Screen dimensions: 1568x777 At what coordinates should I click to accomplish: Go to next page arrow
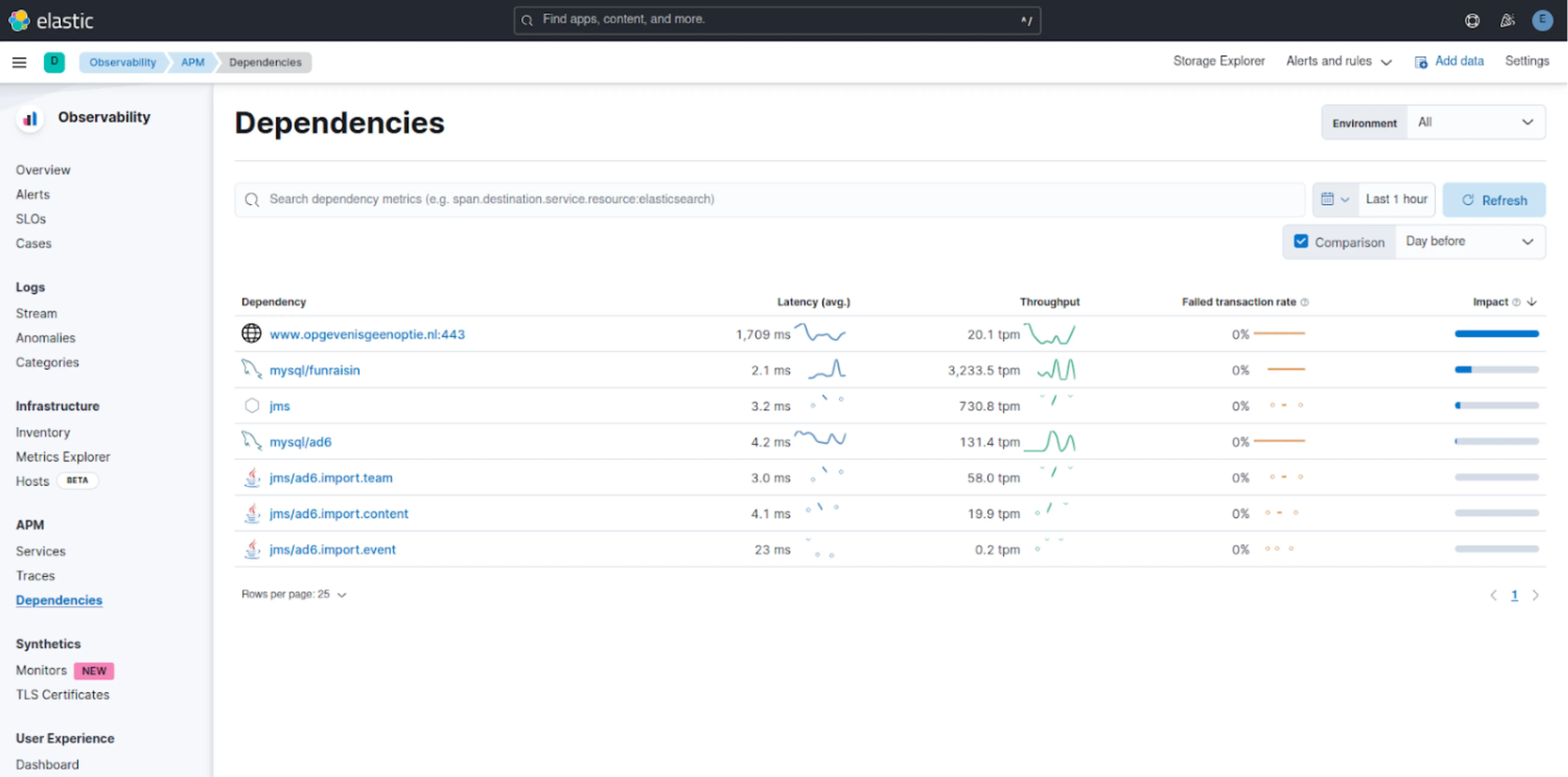(1535, 595)
